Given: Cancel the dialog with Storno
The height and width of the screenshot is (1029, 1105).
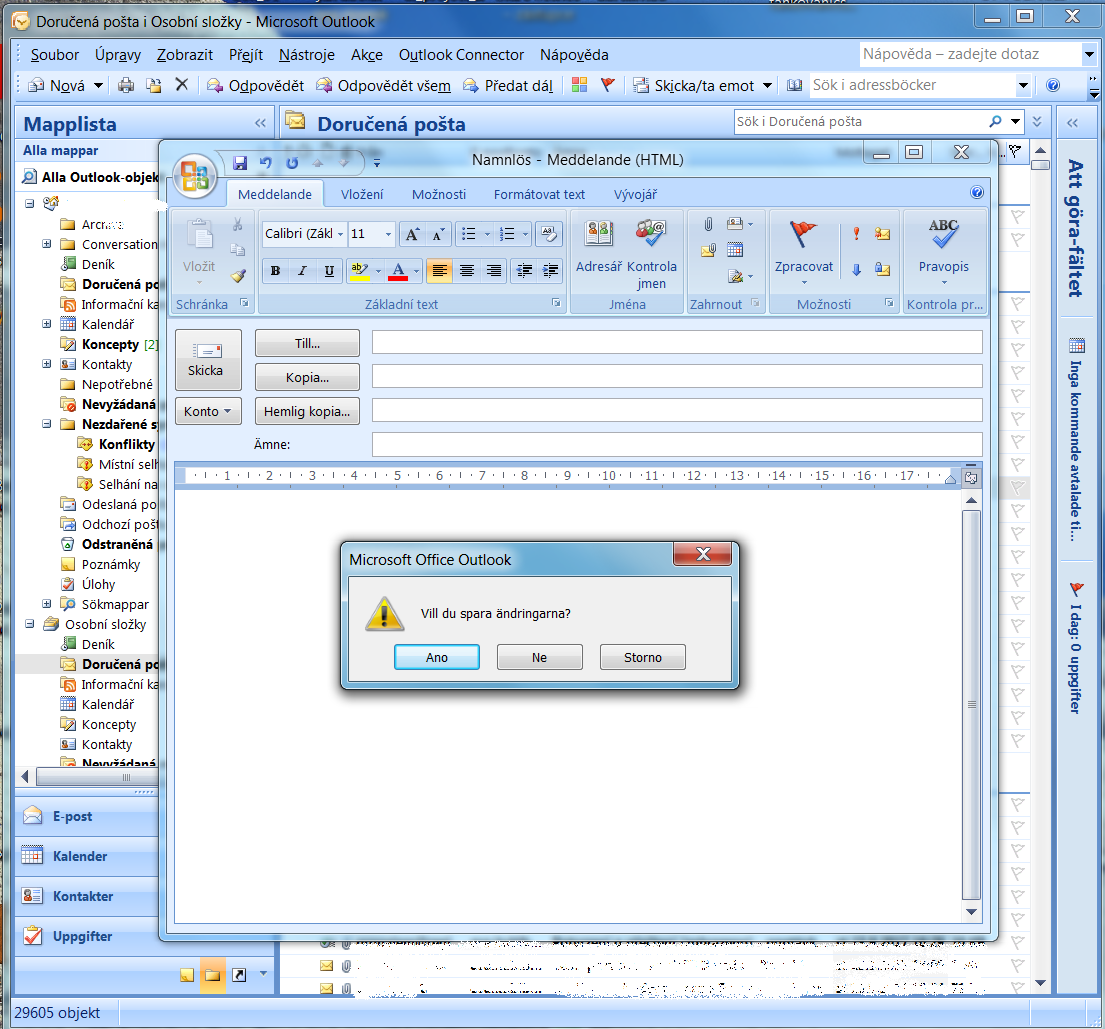Looking at the screenshot, I should pos(642,657).
